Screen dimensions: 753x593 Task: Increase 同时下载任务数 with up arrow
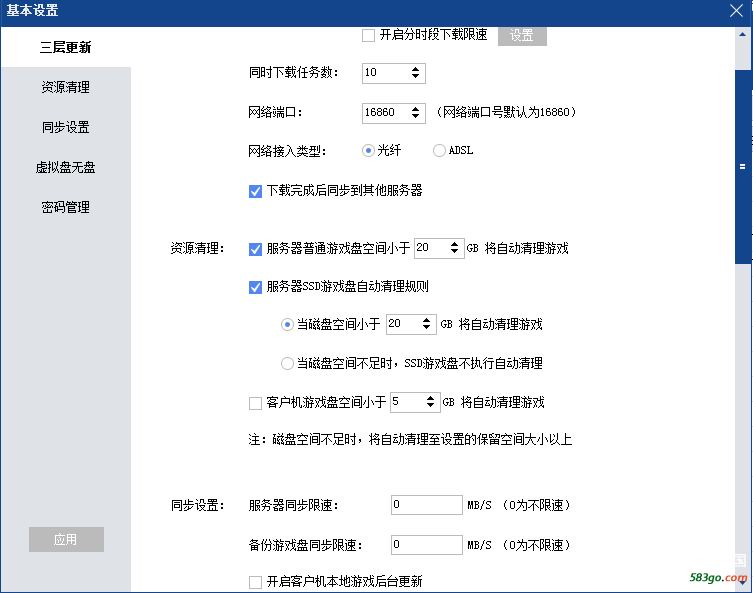[x=415, y=69]
